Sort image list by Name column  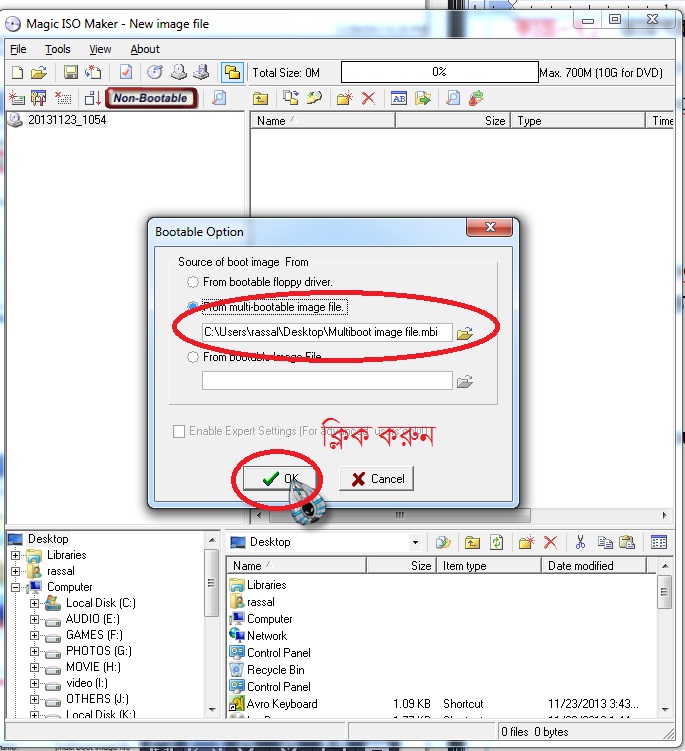click(323, 121)
